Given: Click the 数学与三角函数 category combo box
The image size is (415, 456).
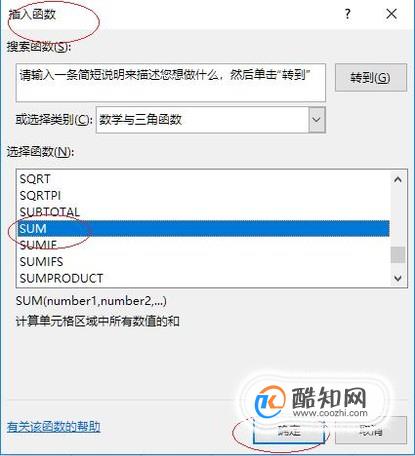Looking at the screenshot, I should [210, 120].
